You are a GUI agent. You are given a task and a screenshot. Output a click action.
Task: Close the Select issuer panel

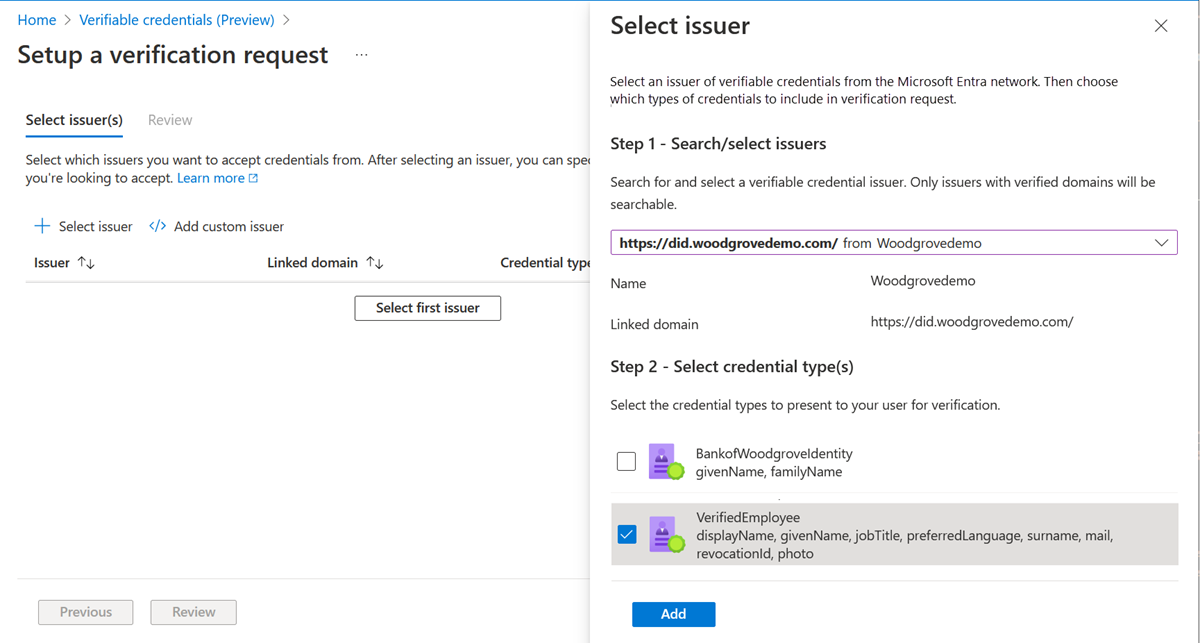(1160, 26)
